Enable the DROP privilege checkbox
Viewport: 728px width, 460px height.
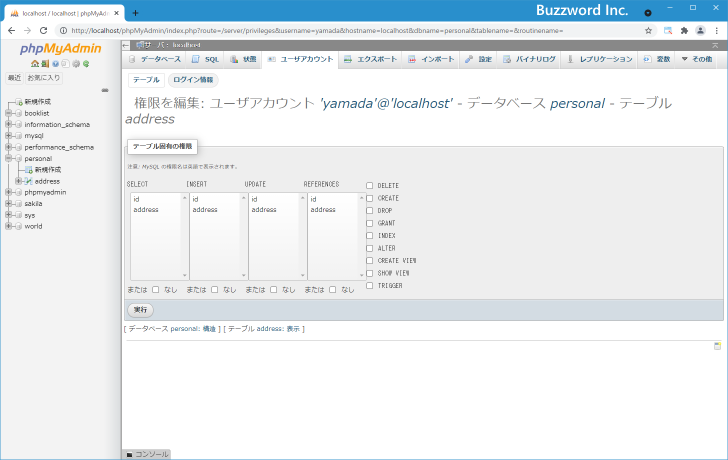coord(370,211)
